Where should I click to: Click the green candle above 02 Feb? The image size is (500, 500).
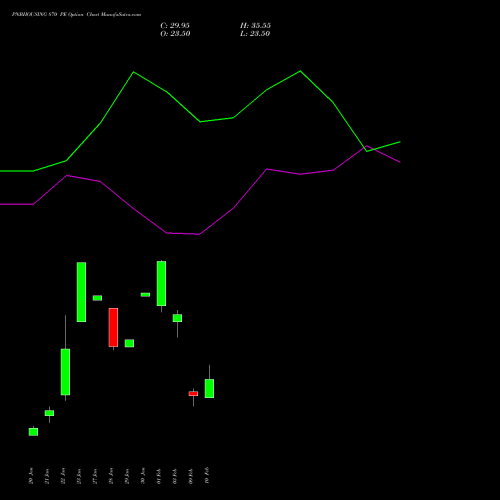pyautogui.click(x=177, y=318)
